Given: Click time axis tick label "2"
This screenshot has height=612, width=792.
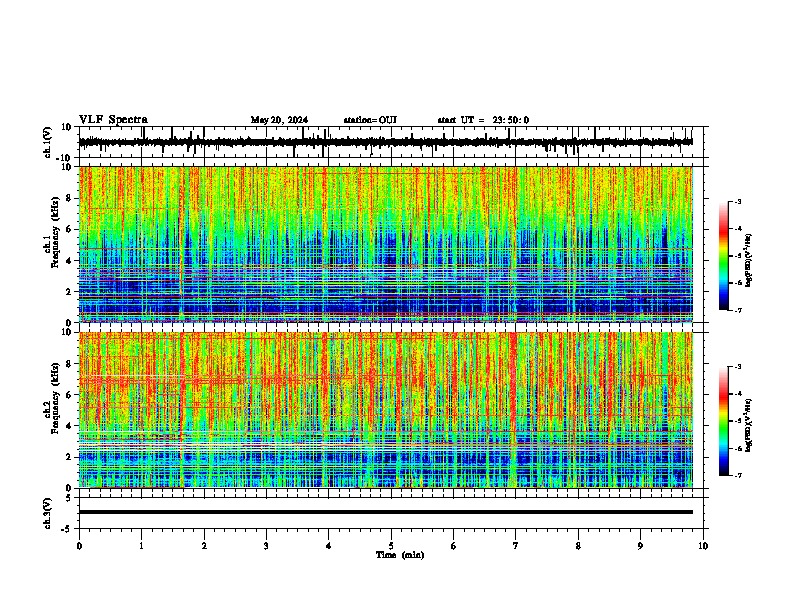Looking at the screenshot, I should point(204,546).
